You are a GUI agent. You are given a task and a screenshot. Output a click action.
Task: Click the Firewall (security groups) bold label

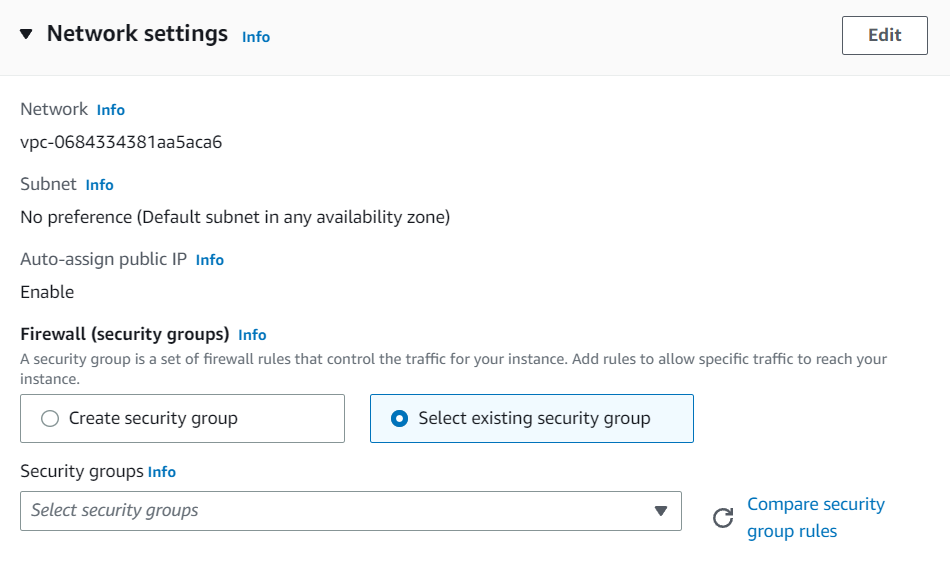(125, 334)
